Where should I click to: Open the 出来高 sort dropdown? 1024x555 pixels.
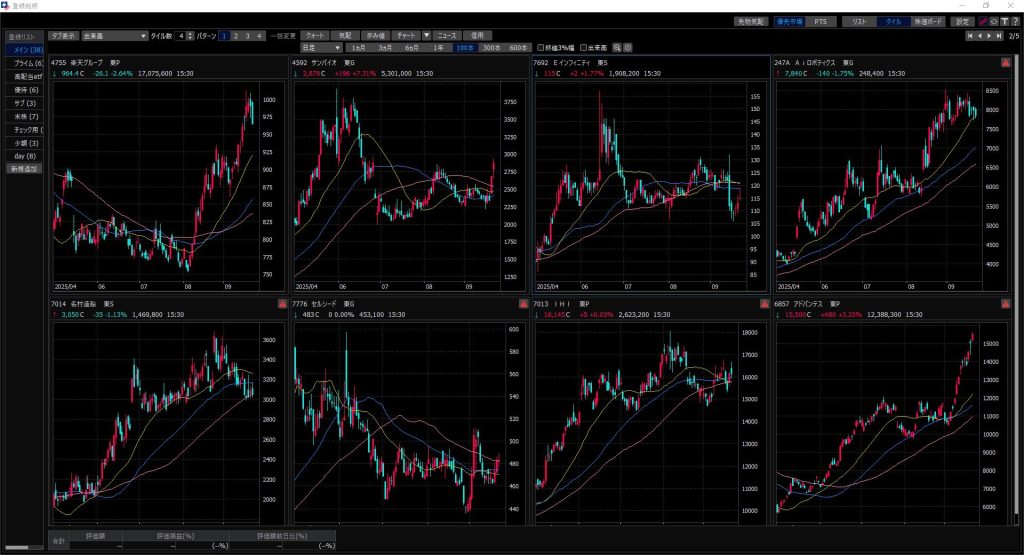point(114,35)
